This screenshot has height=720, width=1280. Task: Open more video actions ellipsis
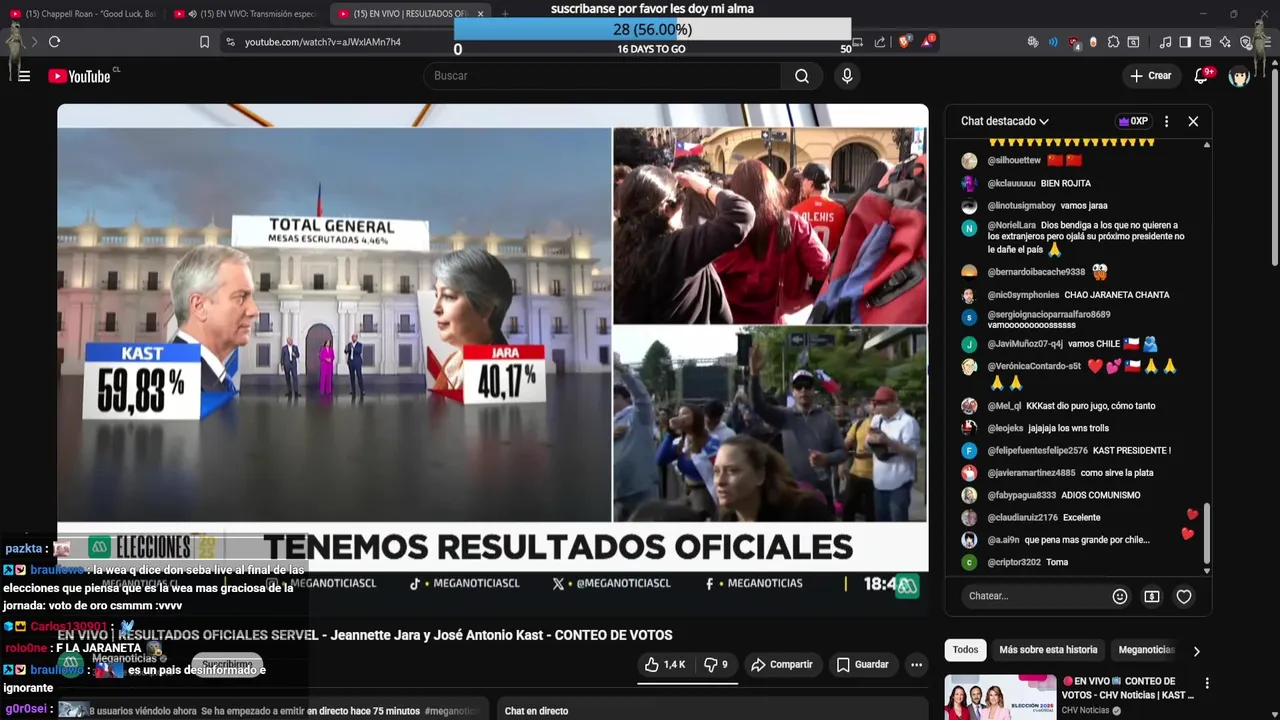916,664
